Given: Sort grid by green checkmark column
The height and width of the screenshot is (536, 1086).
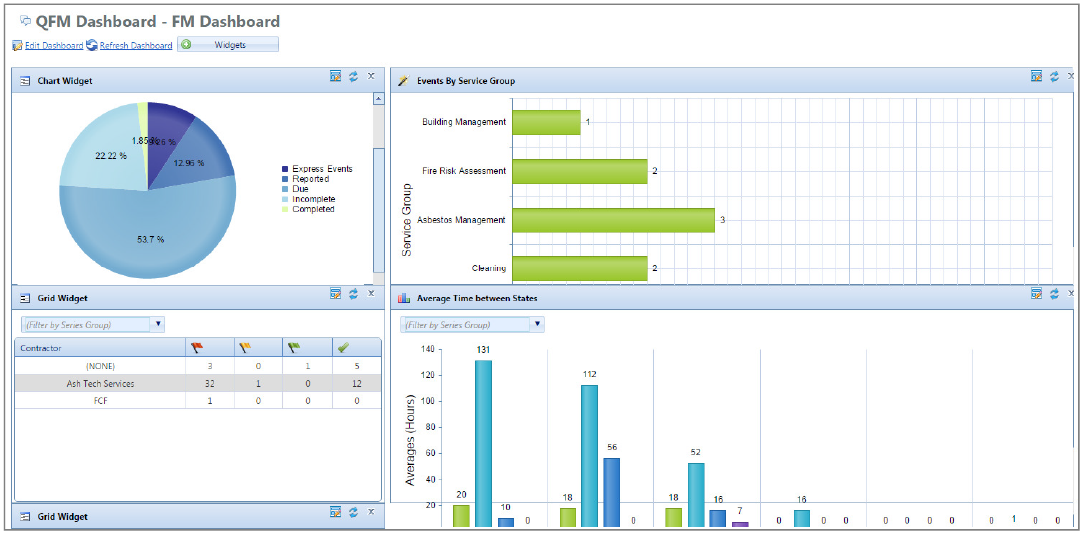Looking at the screenshot, I should (356, 348).
